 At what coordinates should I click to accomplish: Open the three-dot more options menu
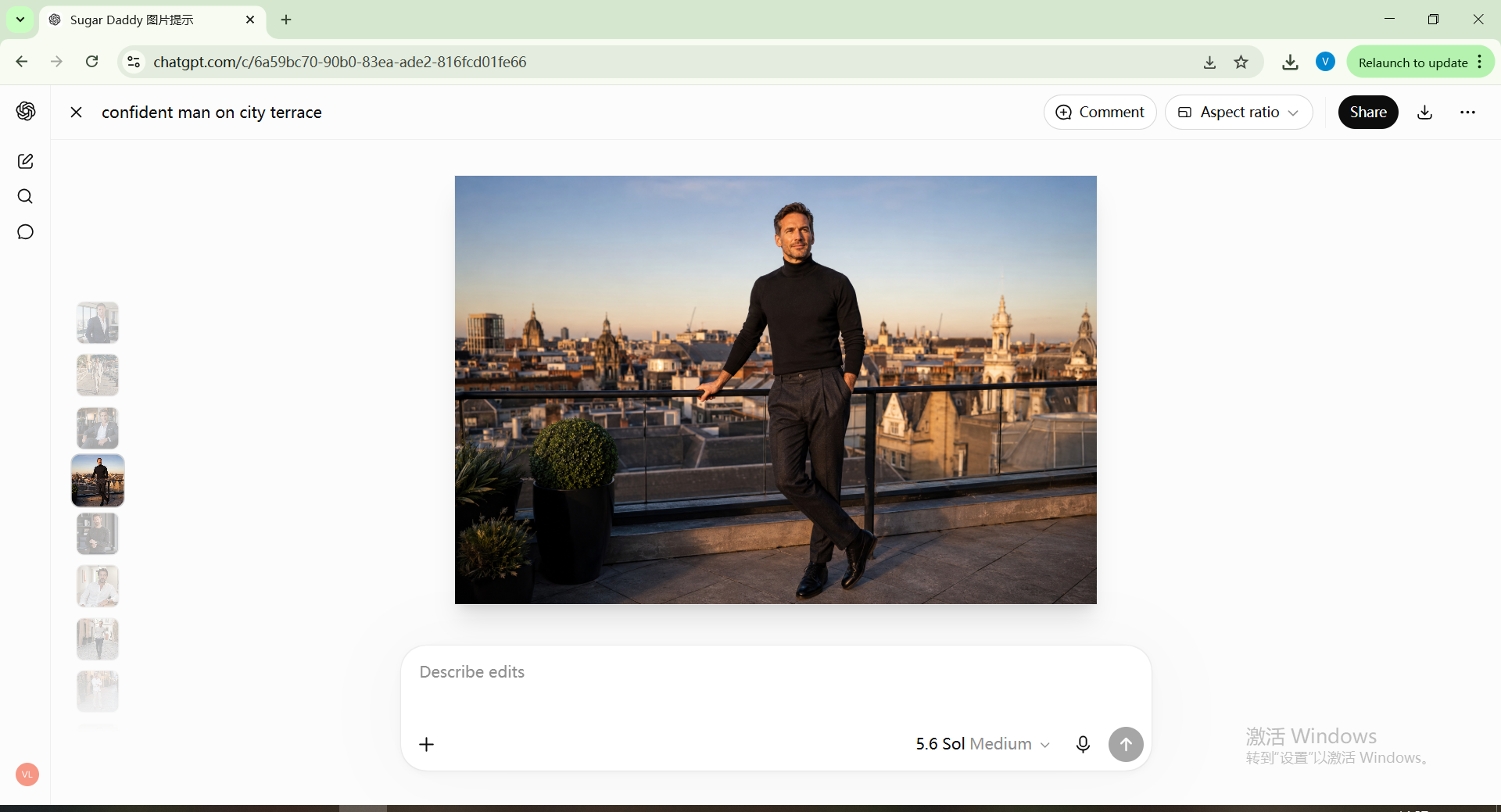(1467, 113)
